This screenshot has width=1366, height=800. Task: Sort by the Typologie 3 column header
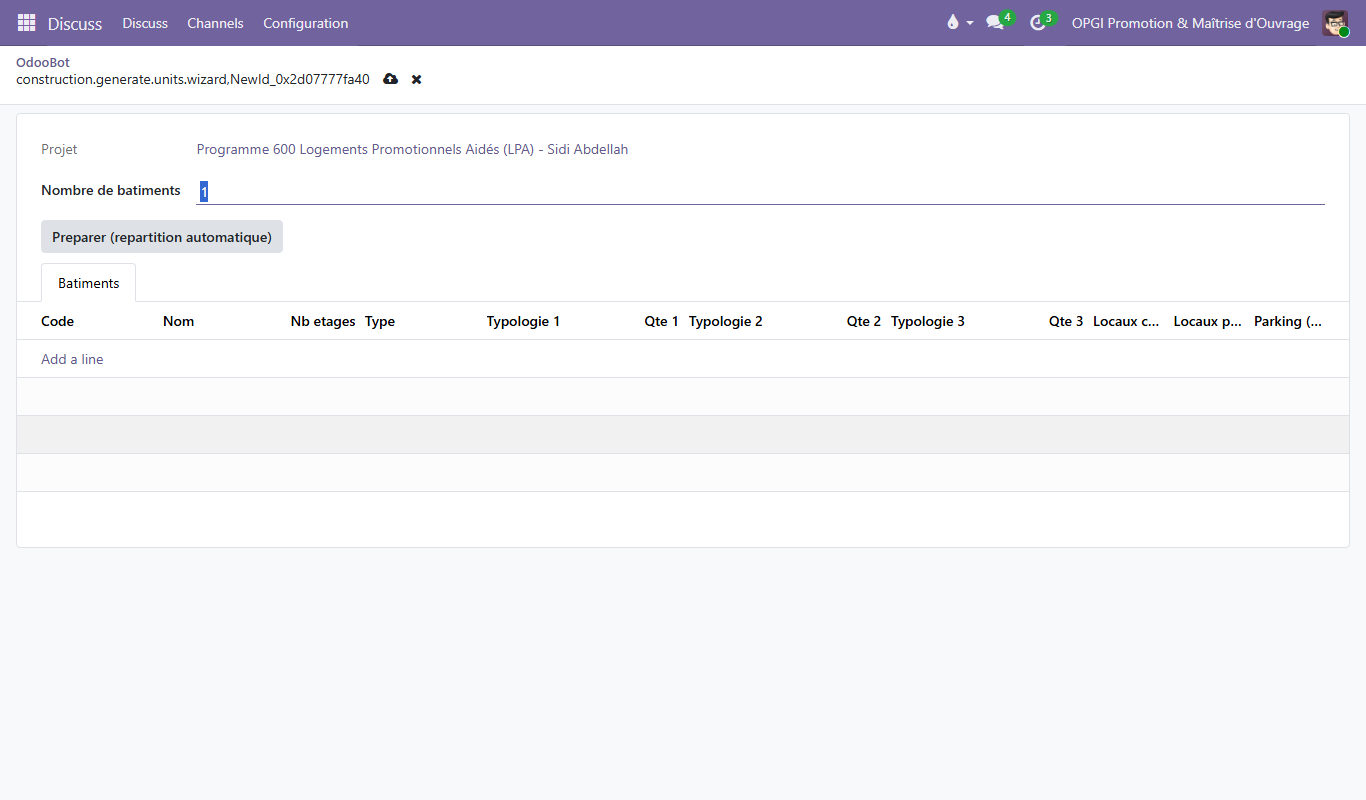928,321
